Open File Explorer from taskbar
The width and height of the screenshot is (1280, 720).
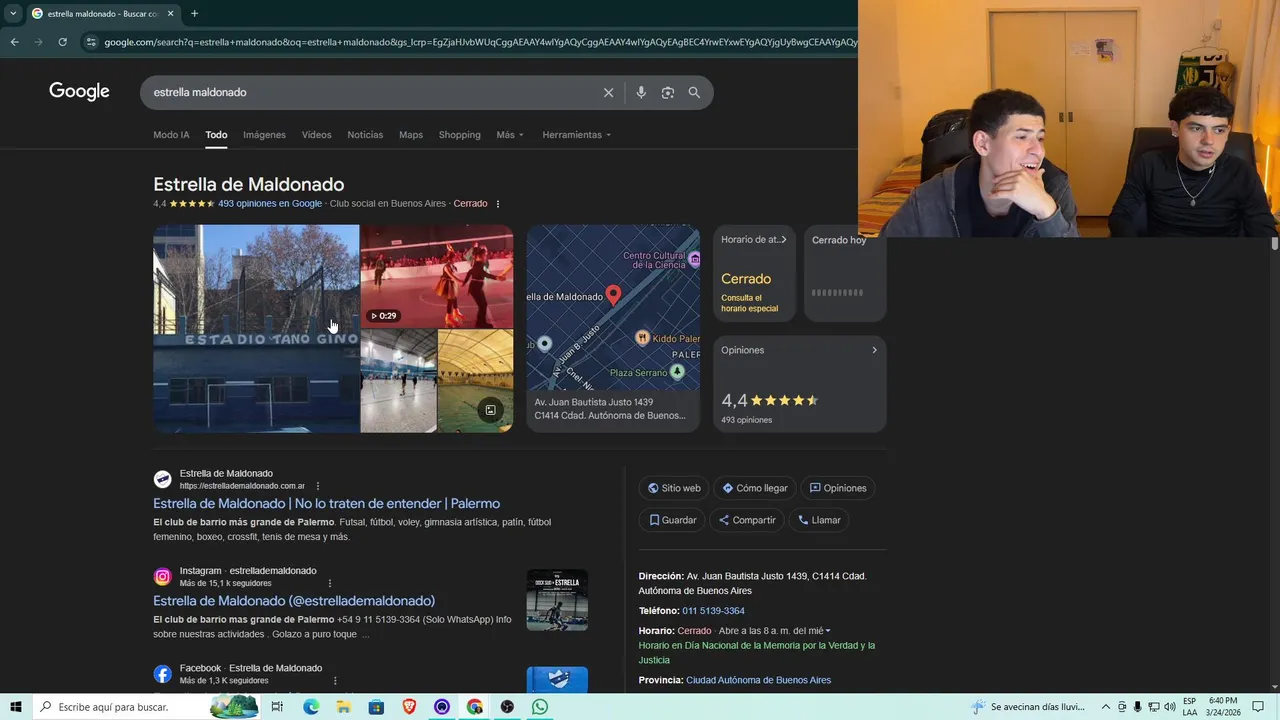[x=343, y=707]
